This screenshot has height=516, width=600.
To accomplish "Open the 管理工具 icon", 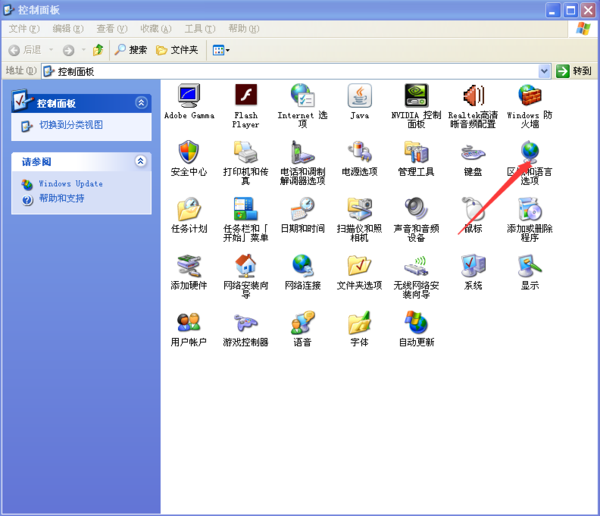I will (x=416, y=152).
